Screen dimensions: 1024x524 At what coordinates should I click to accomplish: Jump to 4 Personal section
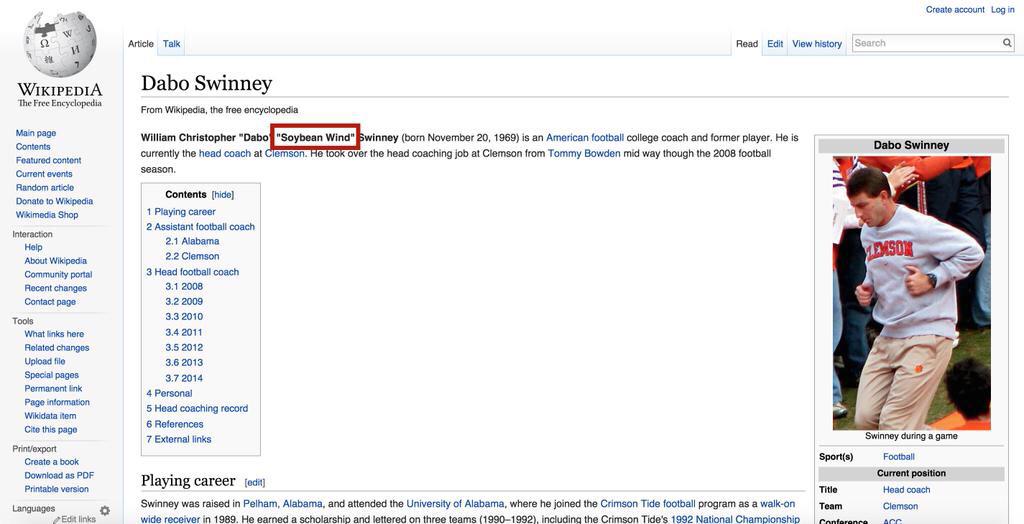(x=169, y=394)
